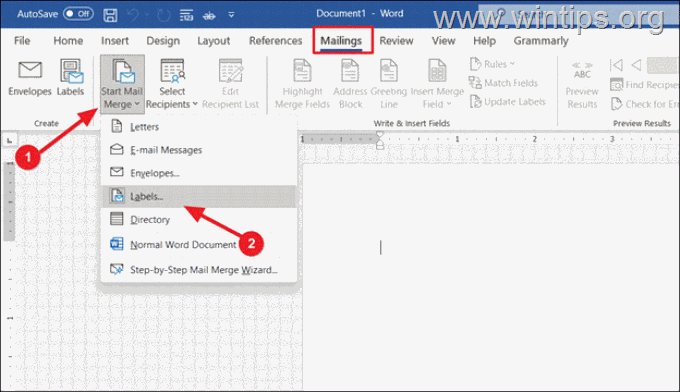This screenshot has height=392, width=680.
Task: Click Check for Errors button
Action: pyautogui.click(x=644, y=104)
